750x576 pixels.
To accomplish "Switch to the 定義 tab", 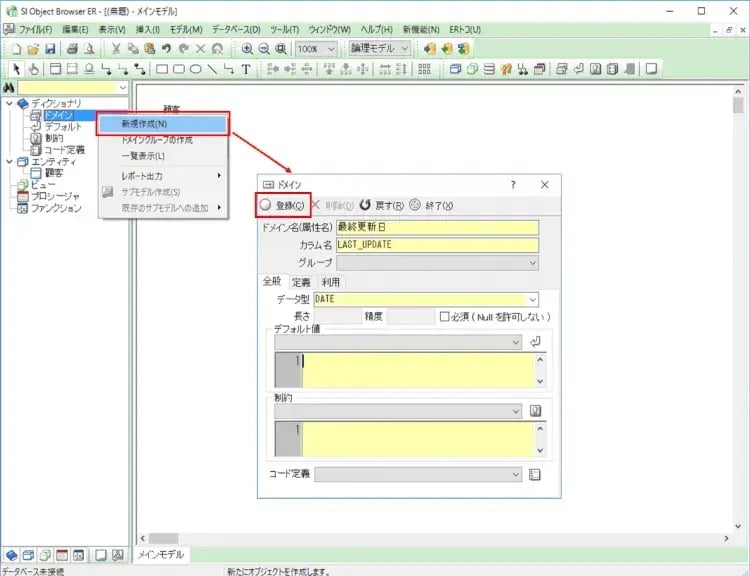I will click(301, 282).
